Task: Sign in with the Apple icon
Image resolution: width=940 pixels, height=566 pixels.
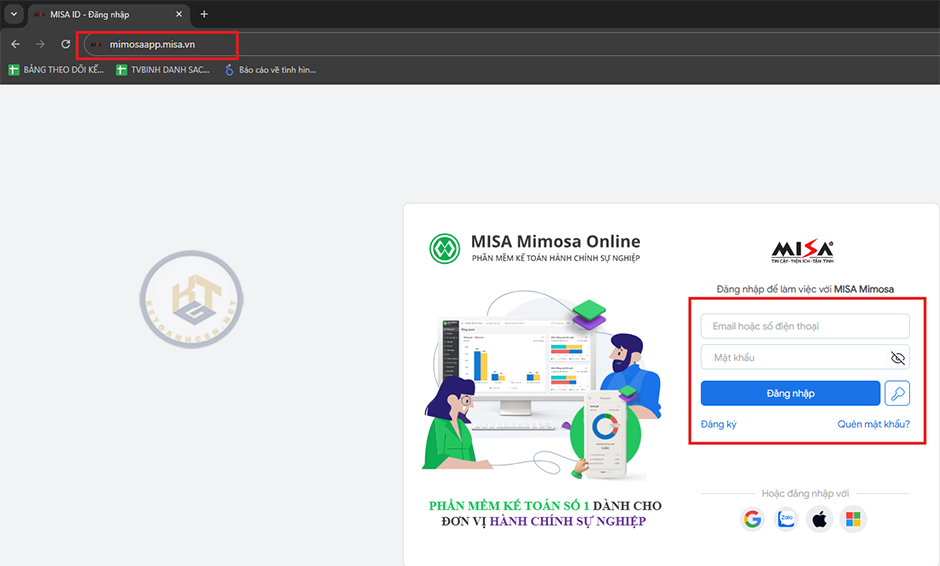Action: [820, 519]
